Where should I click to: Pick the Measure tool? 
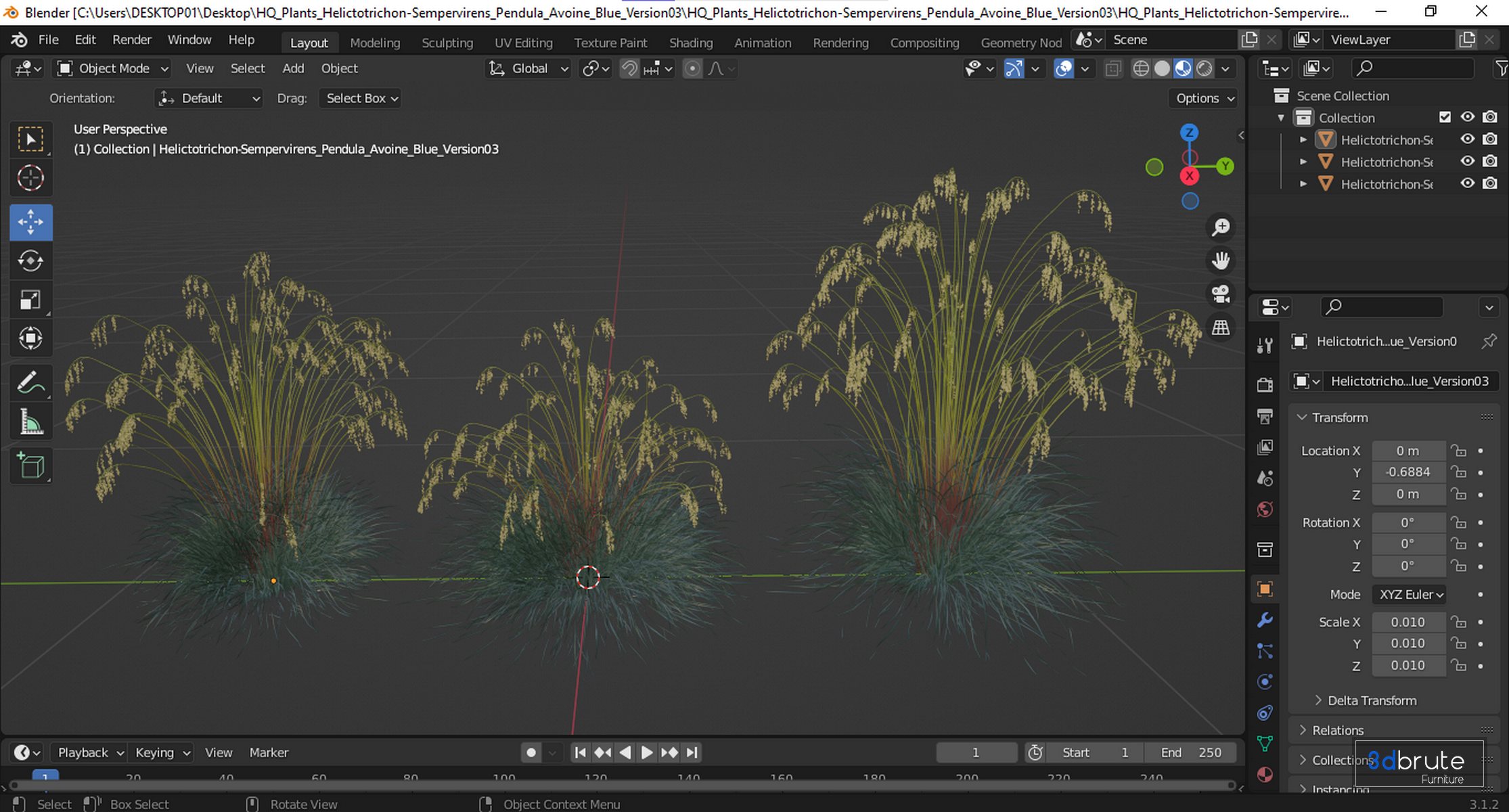click(30, 422)
